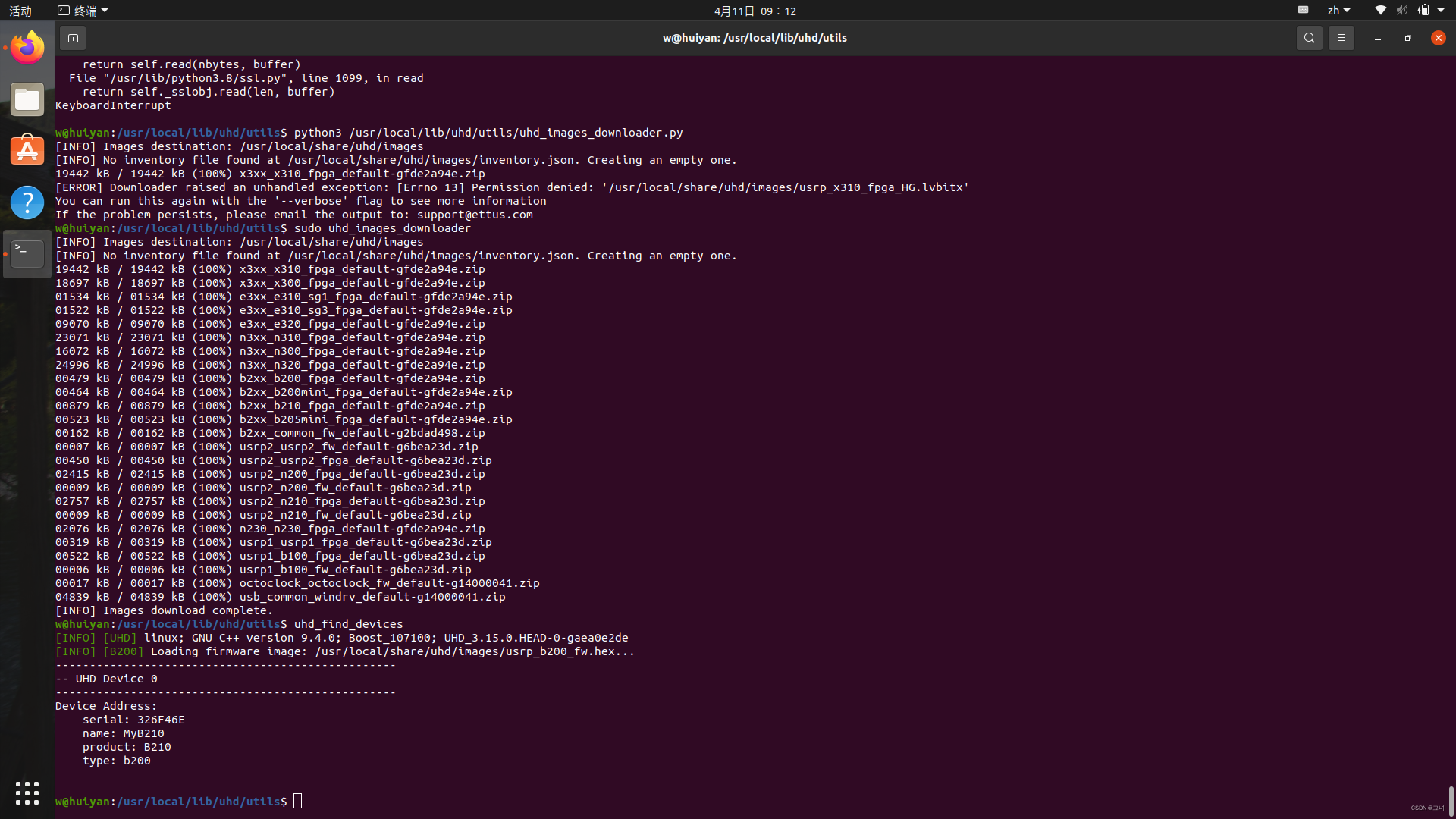
Task: Click the keyboard layout icon in top bar
Action: tap(1303, 10)
